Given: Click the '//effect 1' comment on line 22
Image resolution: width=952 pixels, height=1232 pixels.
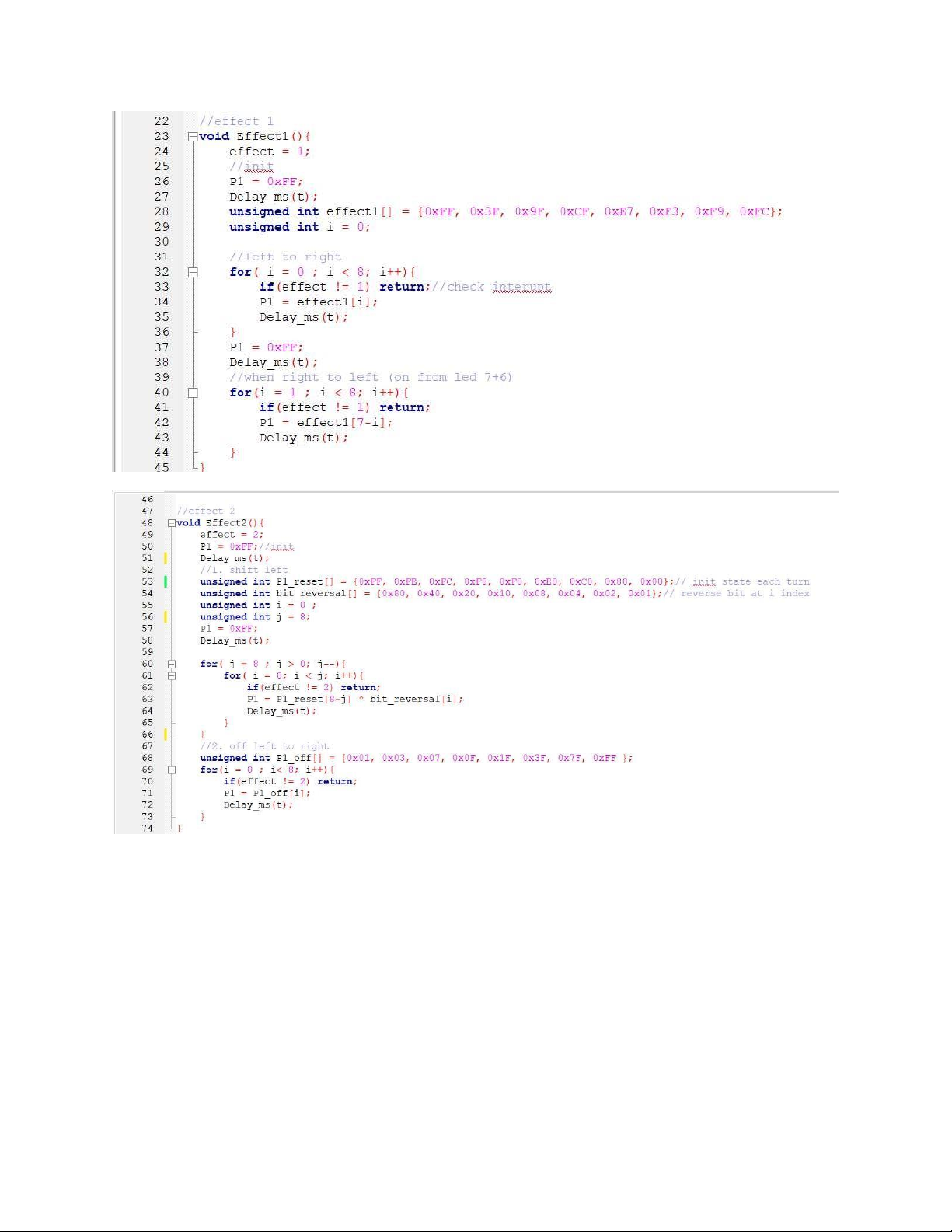Looking at the screenshot, I should 236,121.
